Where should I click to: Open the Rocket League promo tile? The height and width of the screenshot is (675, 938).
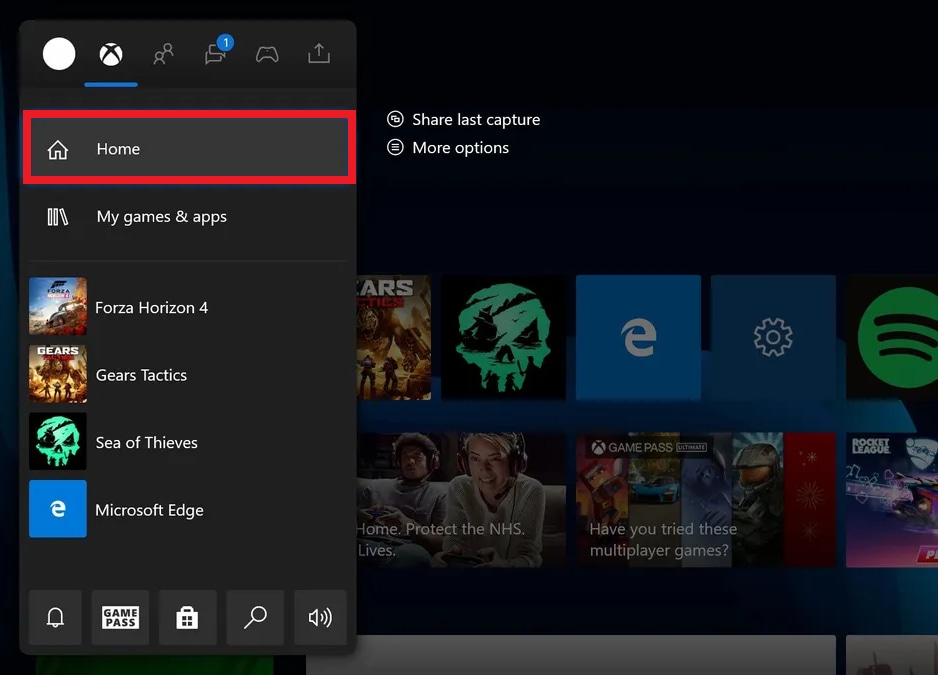coord(892,500)
